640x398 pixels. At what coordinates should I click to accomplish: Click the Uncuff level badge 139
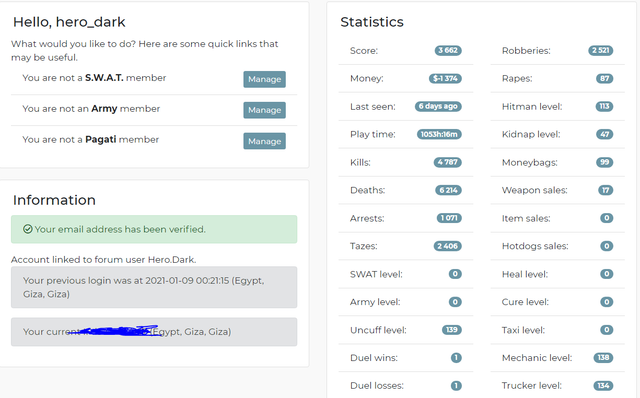[452, 330]
